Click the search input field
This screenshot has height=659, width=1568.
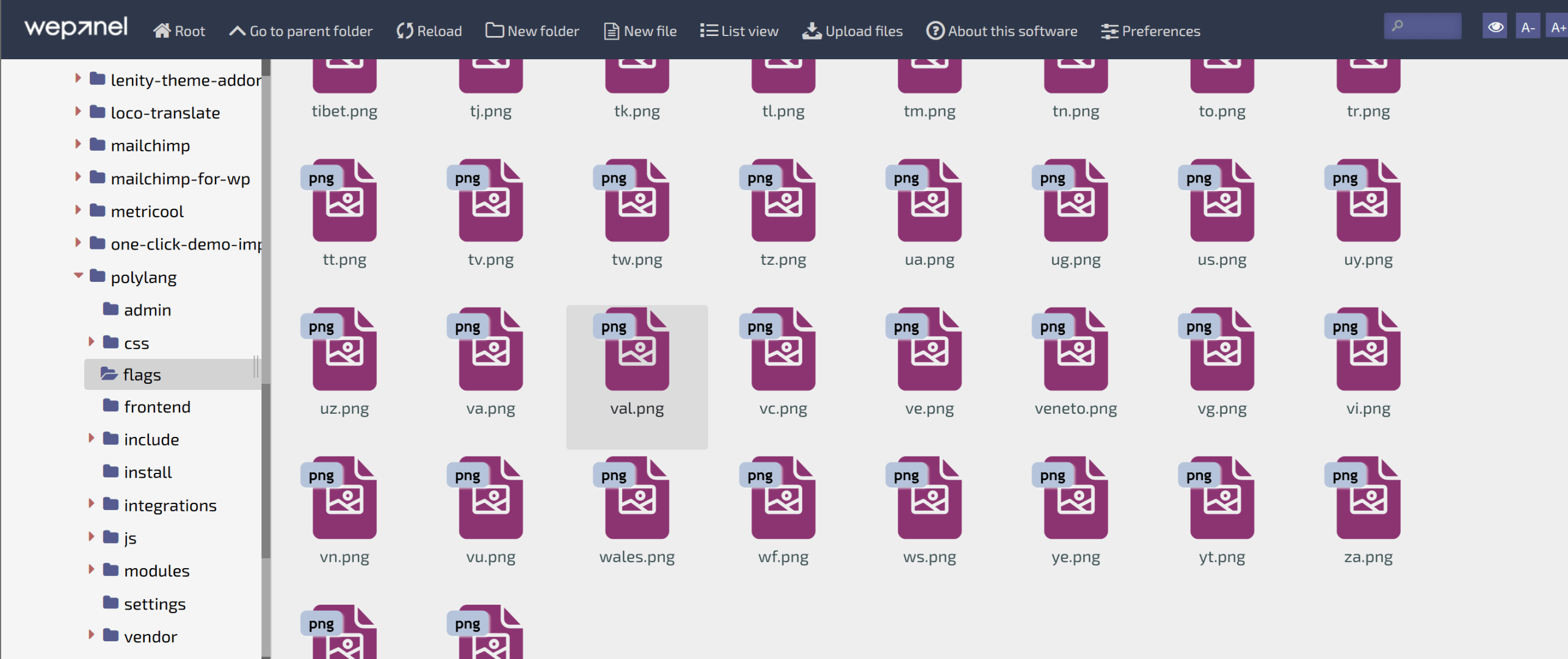1429,26
